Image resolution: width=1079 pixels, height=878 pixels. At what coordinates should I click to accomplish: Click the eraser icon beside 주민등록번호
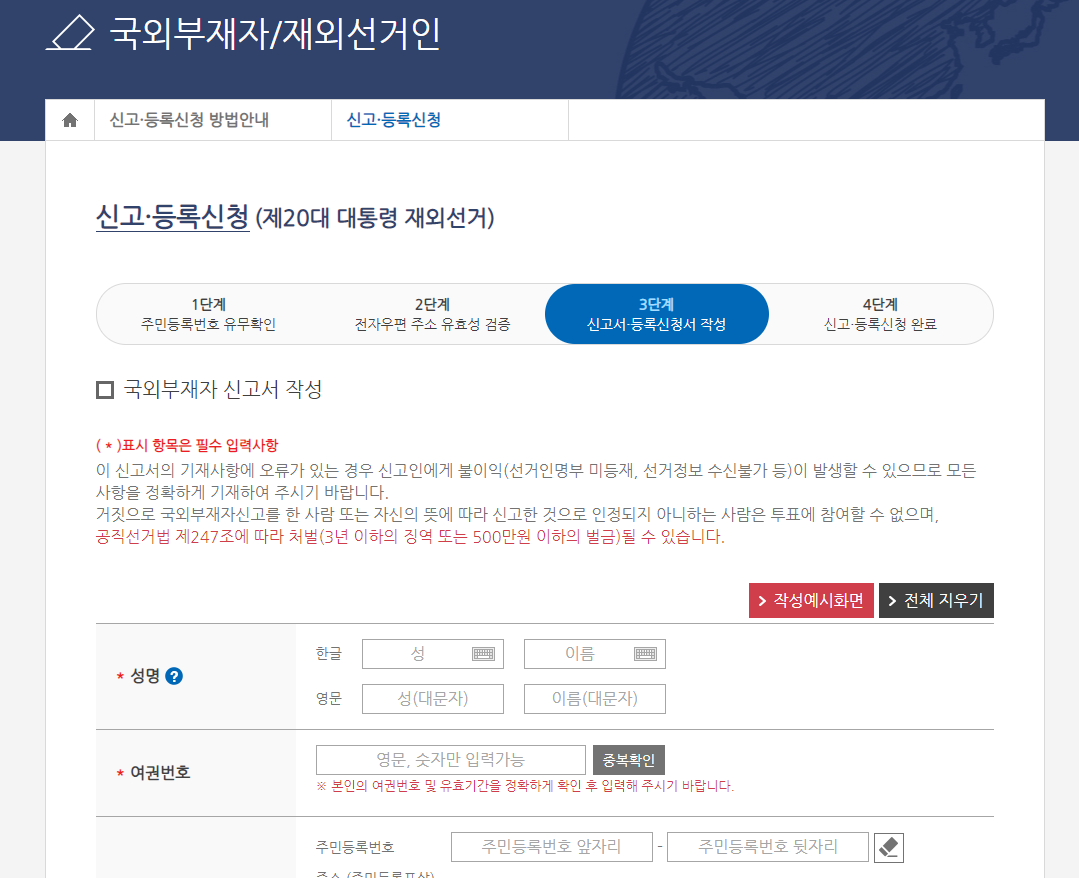coord(888,847)
